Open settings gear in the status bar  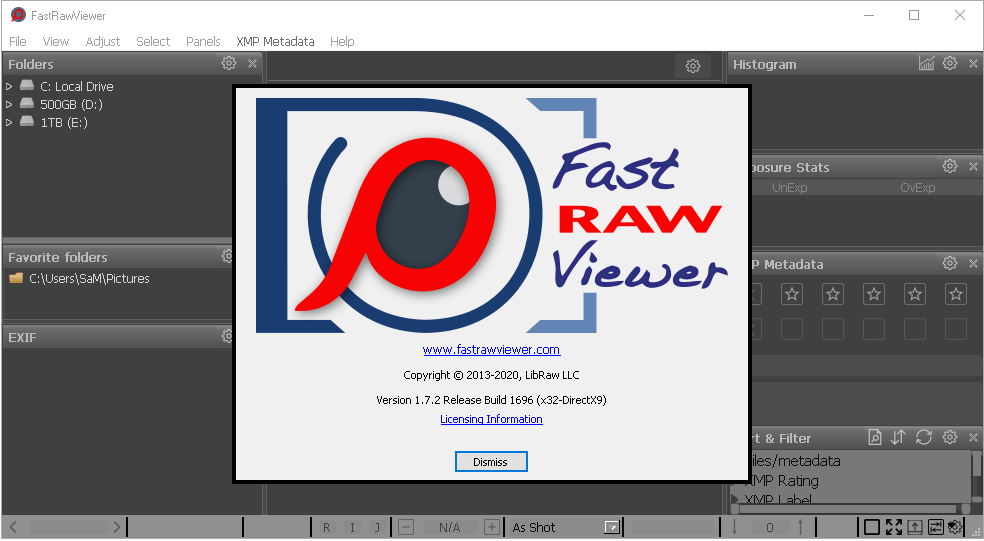955,527
